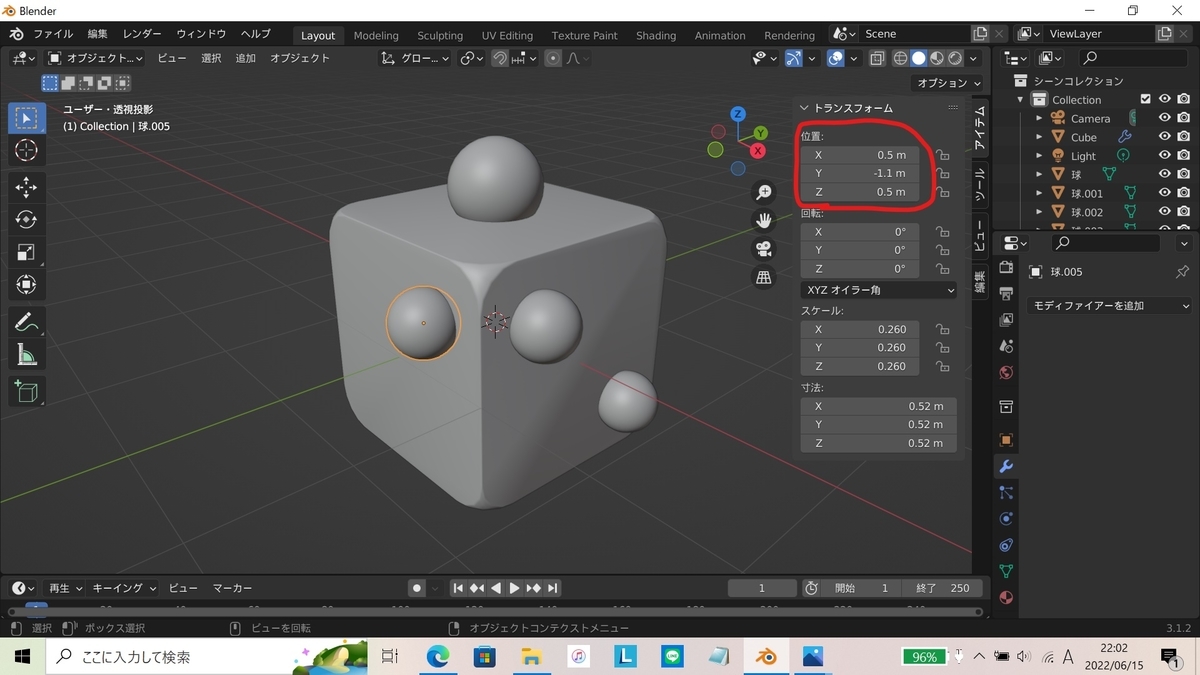
Task: Select the Add Cube tool
Action: pos(27,391)
